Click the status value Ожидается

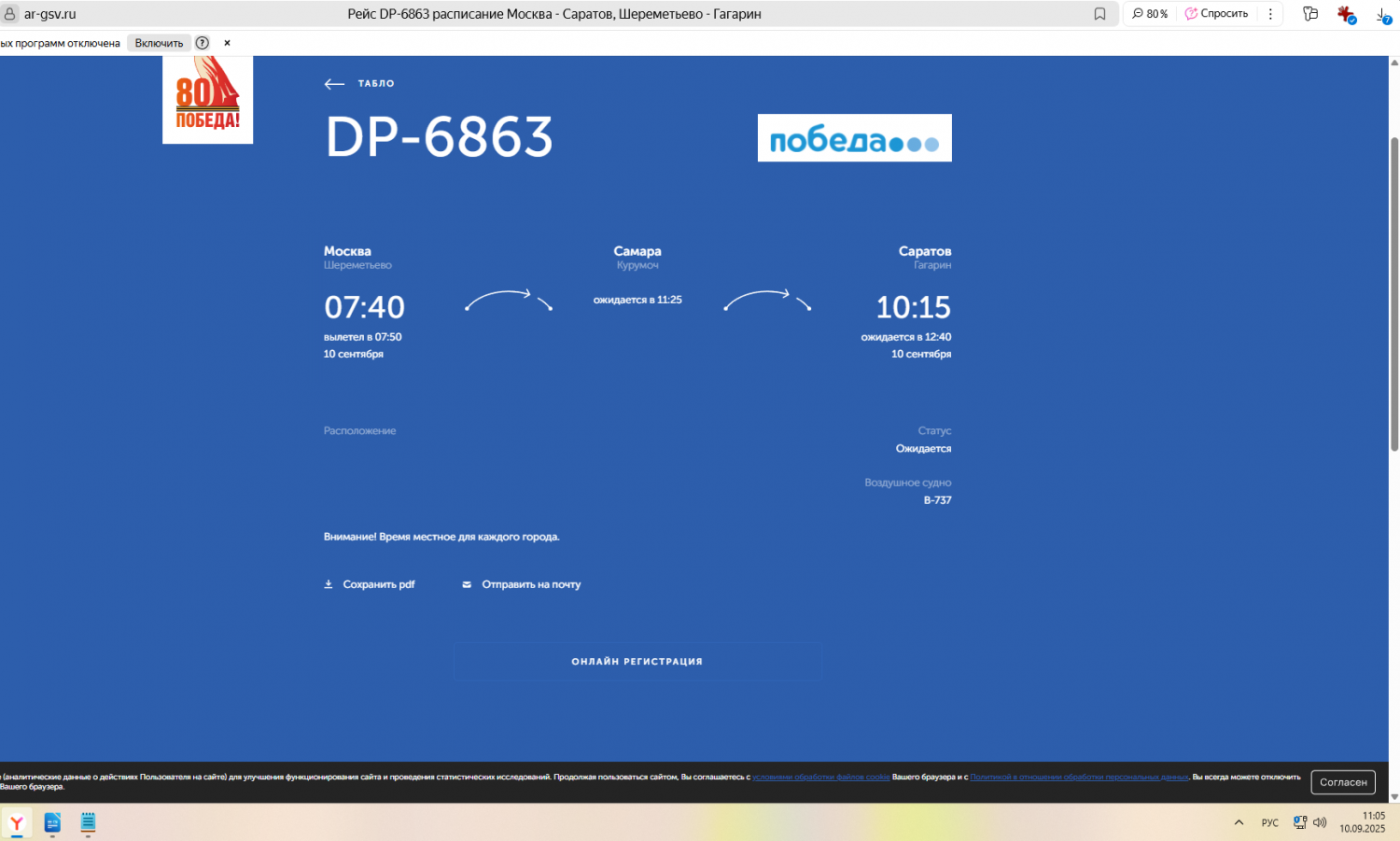click(924, 449)
